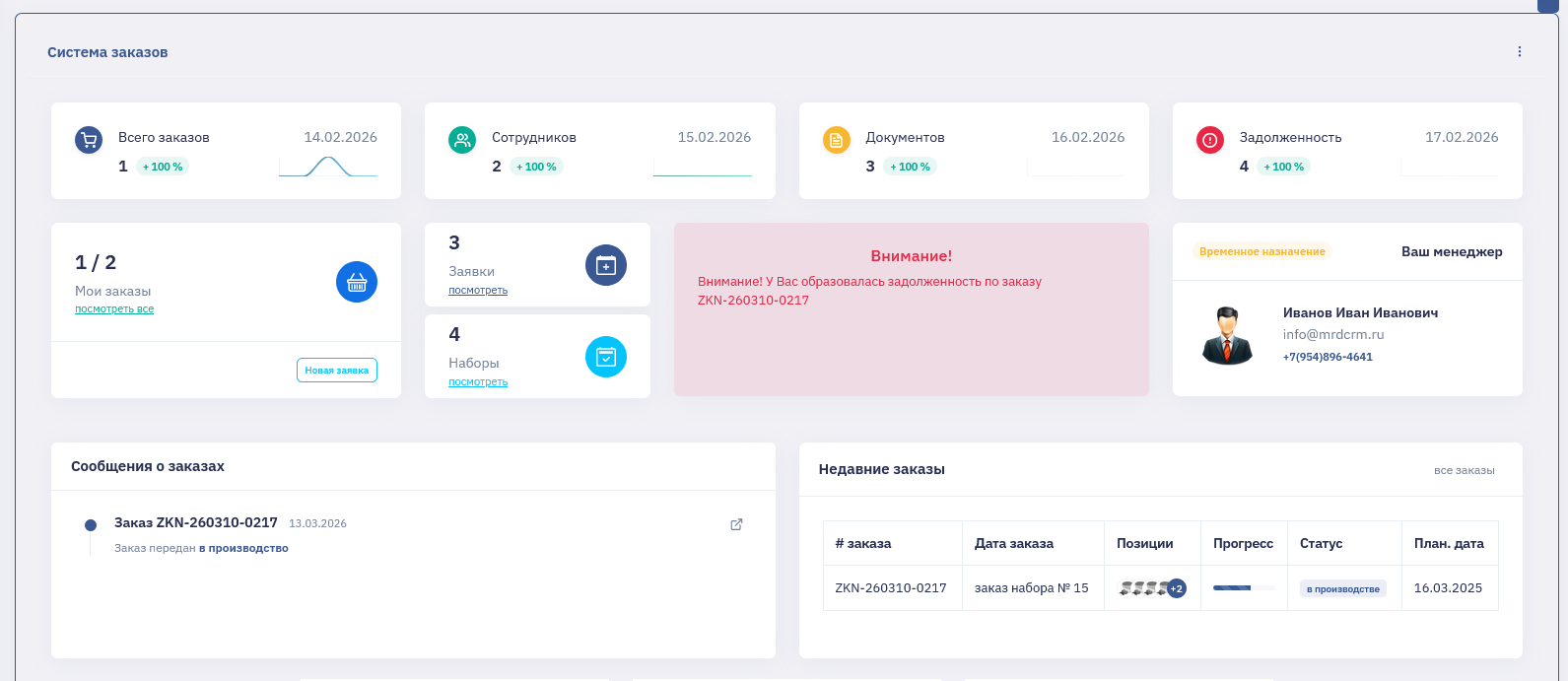Click Сообщения о заказах panel heading

[148, 466]
